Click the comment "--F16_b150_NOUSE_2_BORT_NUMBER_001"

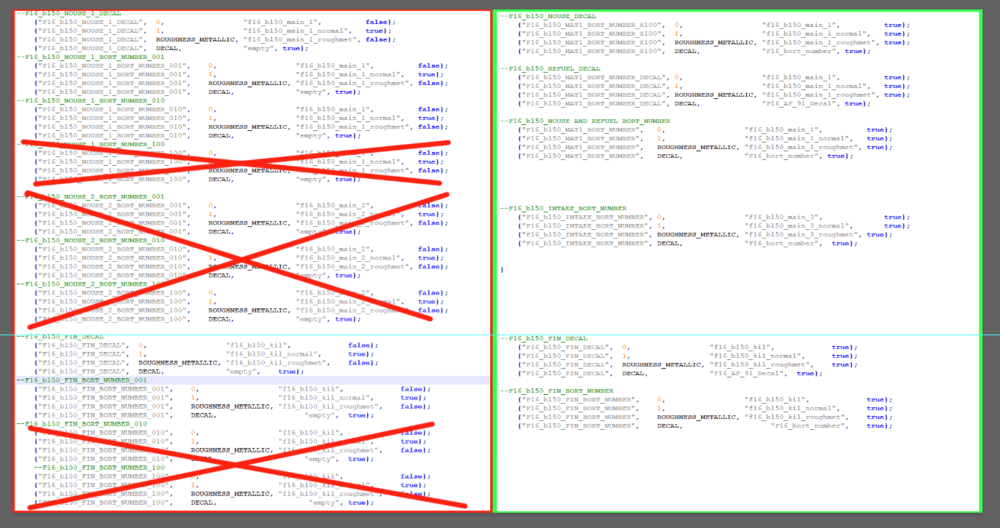coord(91,196)
